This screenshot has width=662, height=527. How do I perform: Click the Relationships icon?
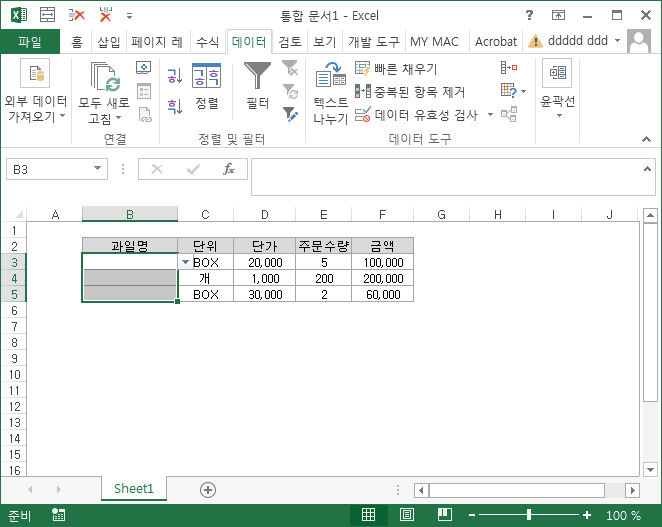[509, 114]
